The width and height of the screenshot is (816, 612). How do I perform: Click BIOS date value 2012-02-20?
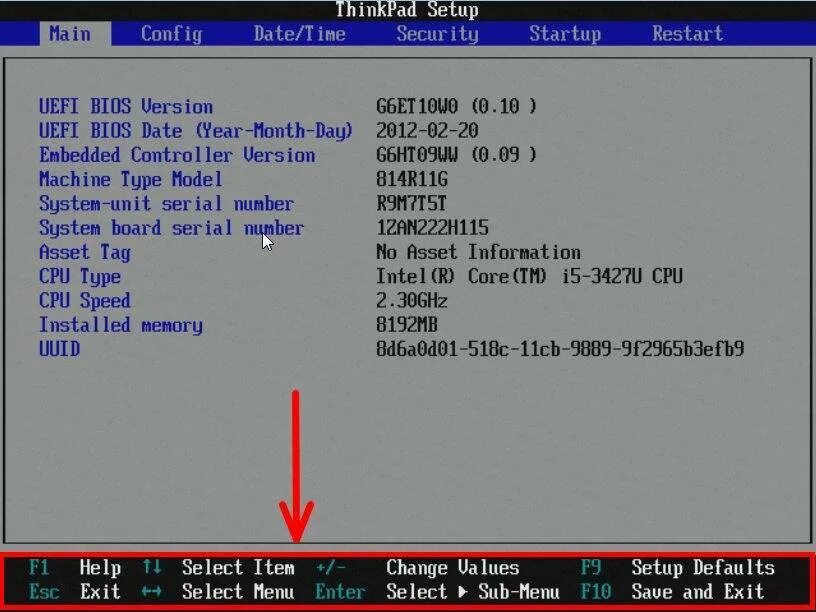427,131
